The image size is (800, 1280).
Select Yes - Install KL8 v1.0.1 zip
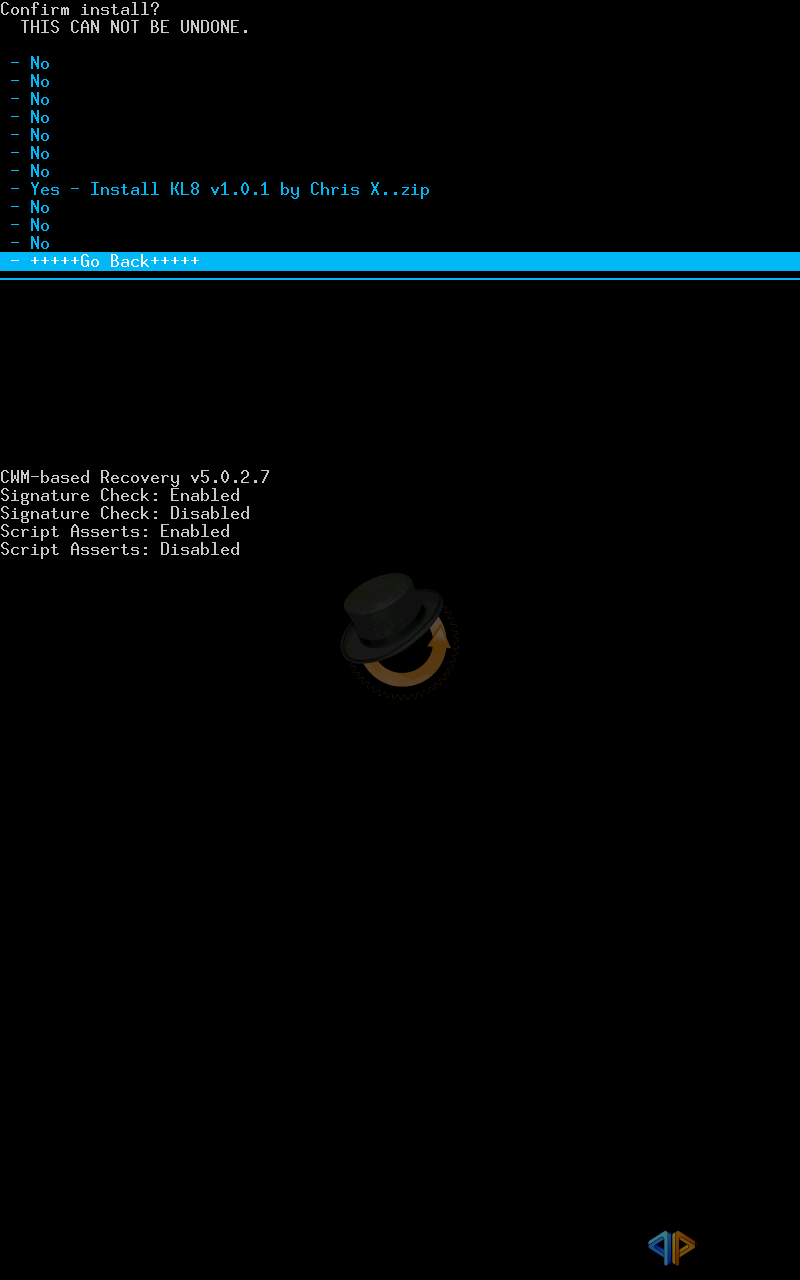tap(220, 189)
